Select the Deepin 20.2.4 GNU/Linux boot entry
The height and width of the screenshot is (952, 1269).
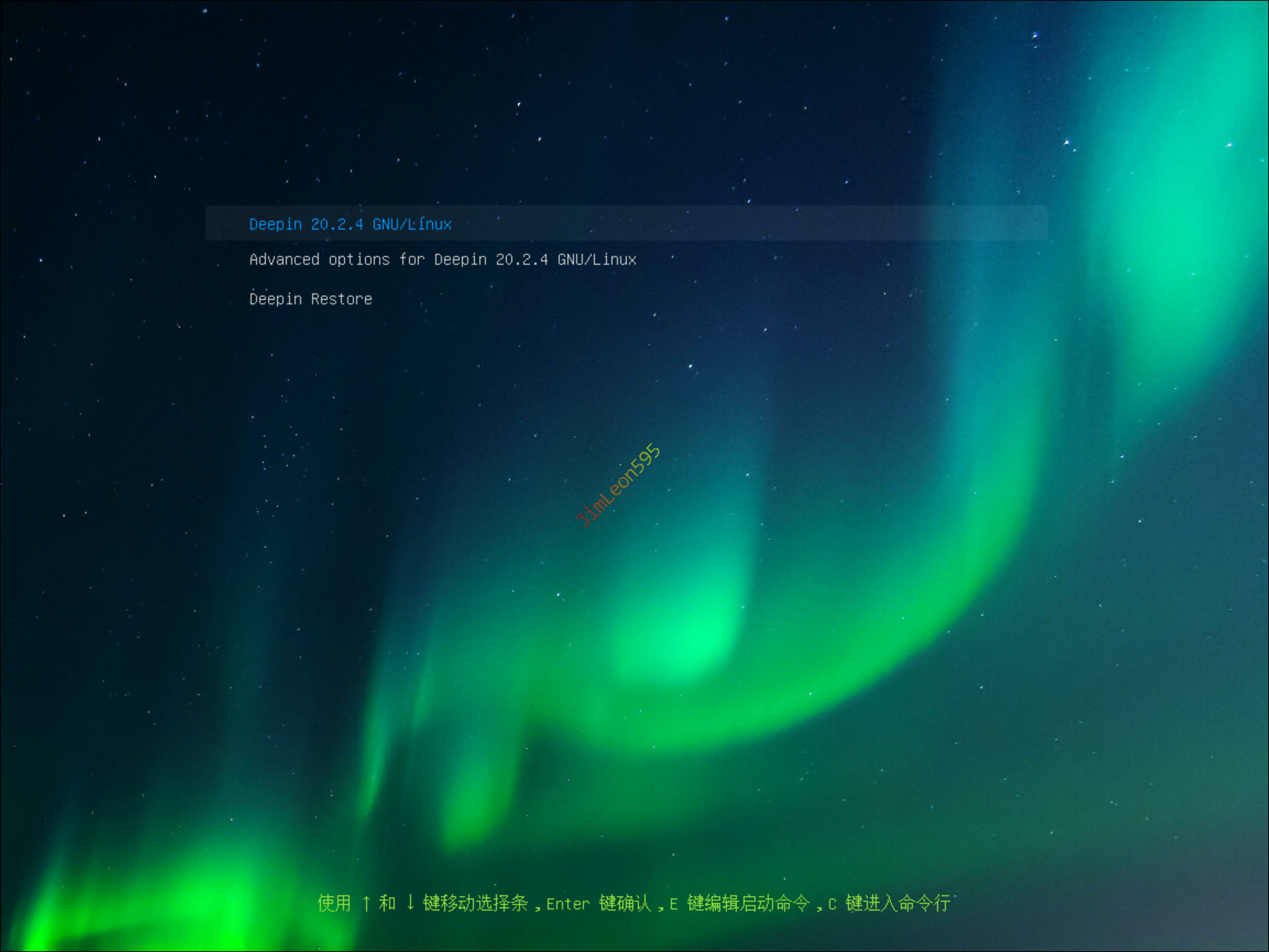coord(350,224)
